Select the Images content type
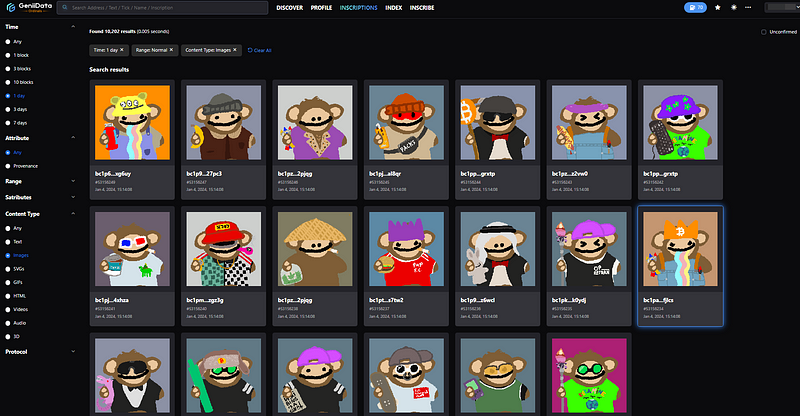 click(8, 255)
